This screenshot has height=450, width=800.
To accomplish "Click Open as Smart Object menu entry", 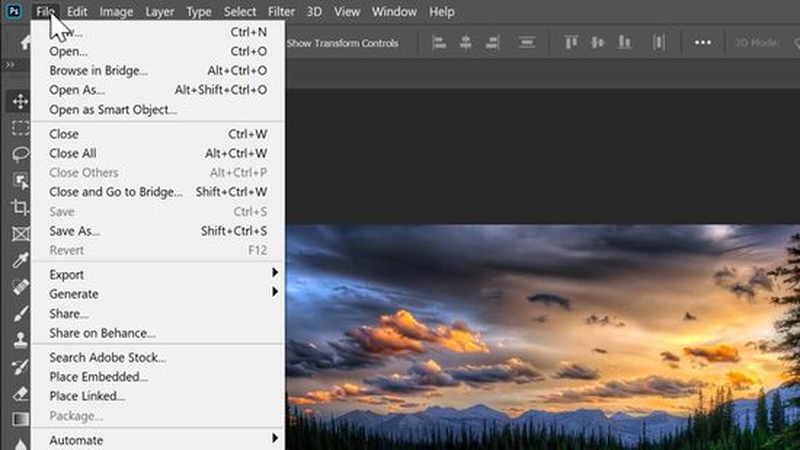I will pyautogui.click(x=113, y=110).
